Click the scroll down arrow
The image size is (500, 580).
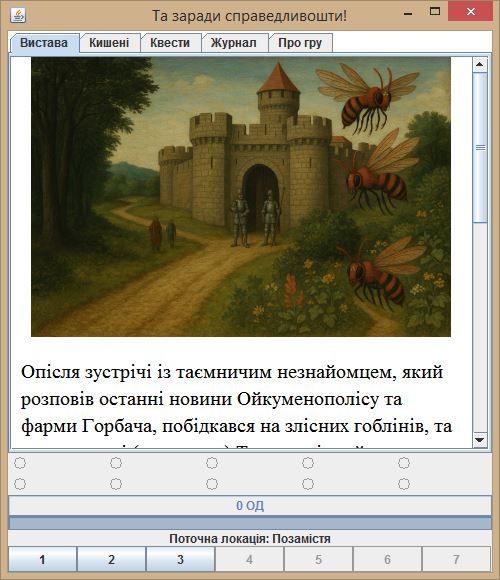(x=480, y=439)
